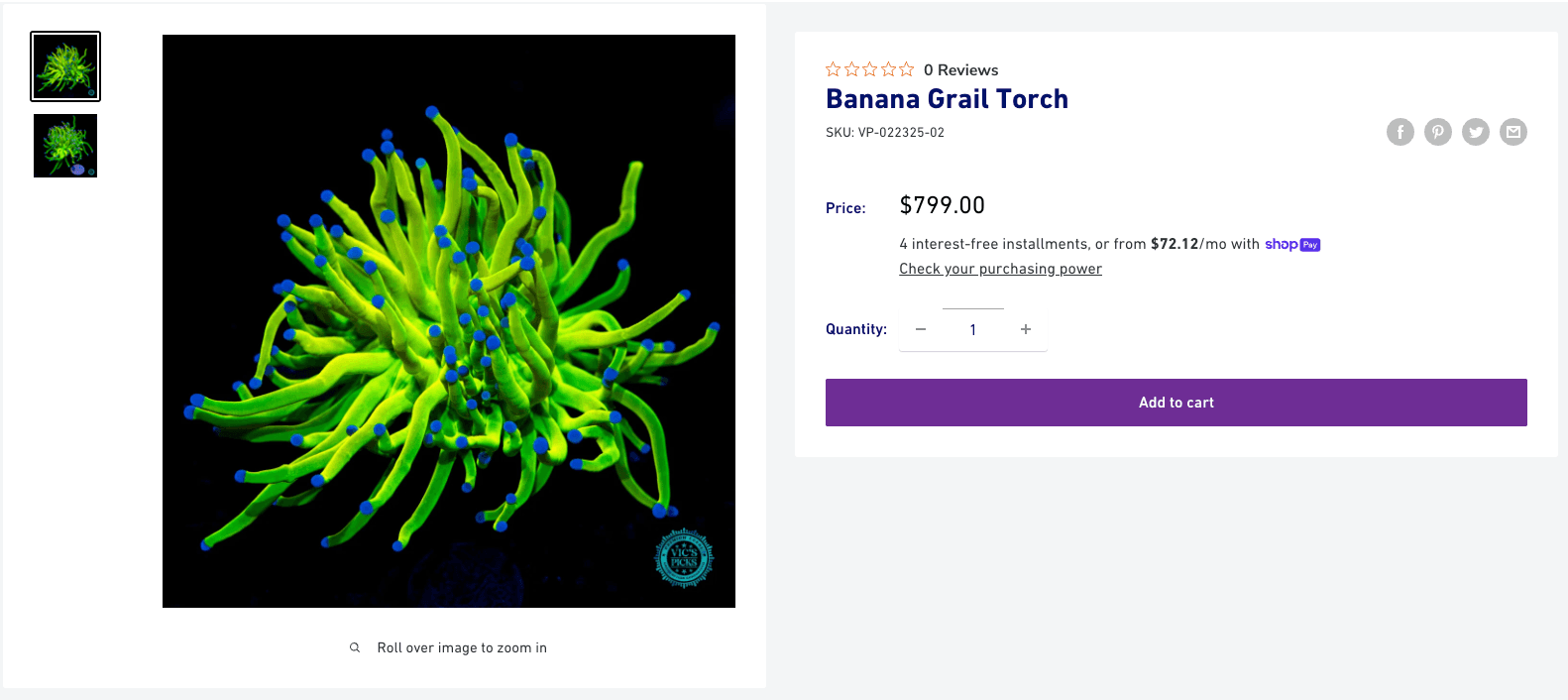
Task: Add the Banana Grail Torch to cart
Action: coord(1176,403)
